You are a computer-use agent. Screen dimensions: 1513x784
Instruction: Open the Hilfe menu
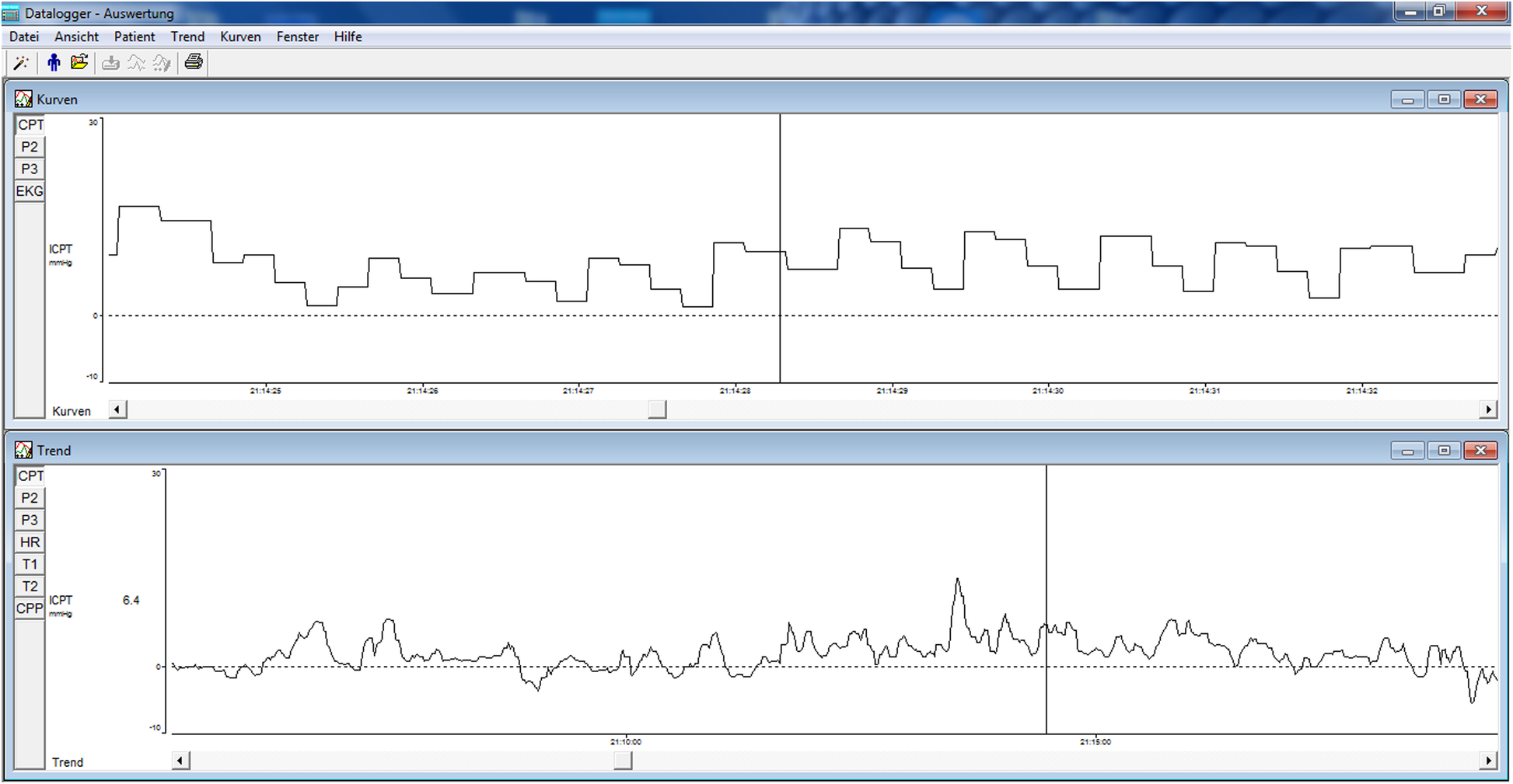tap(348, 37)
